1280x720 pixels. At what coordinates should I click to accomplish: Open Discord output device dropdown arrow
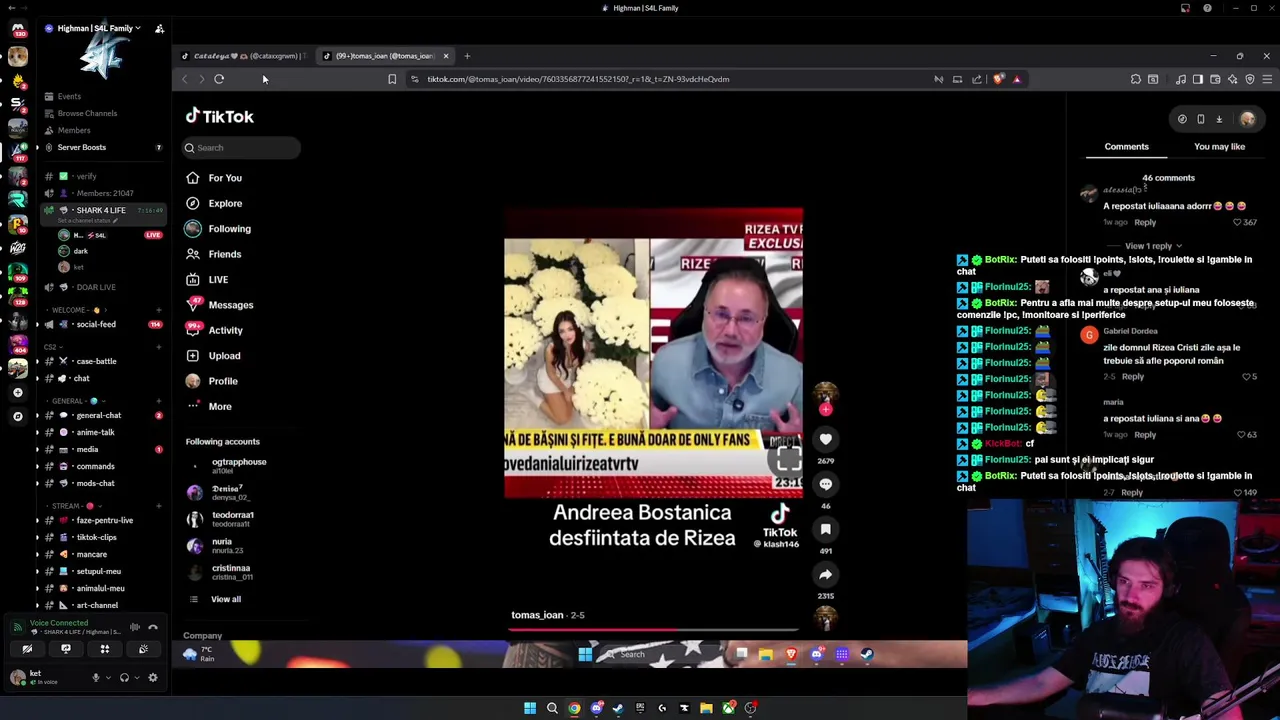point(137,678)
